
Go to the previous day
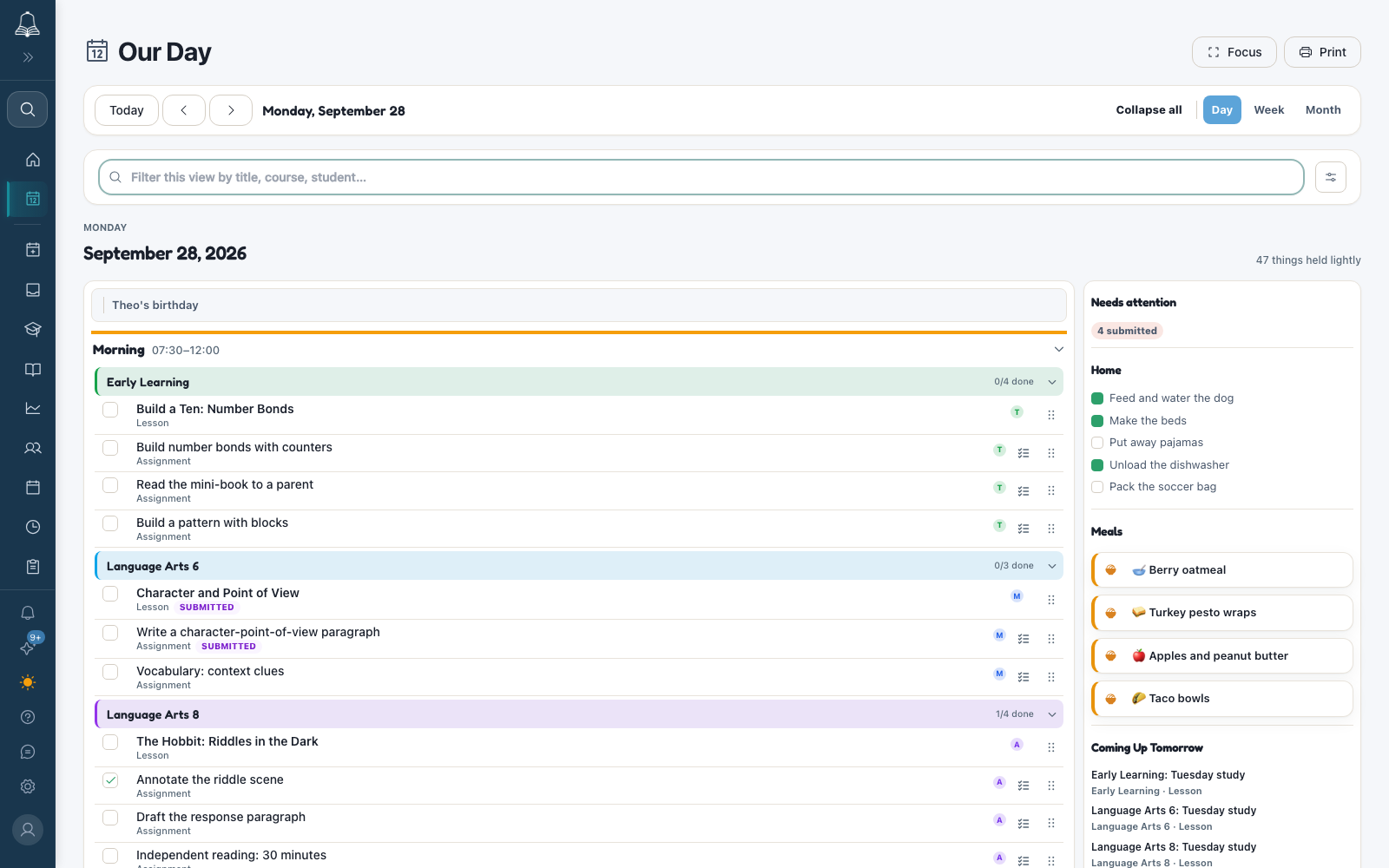click(x=184, y=110)
